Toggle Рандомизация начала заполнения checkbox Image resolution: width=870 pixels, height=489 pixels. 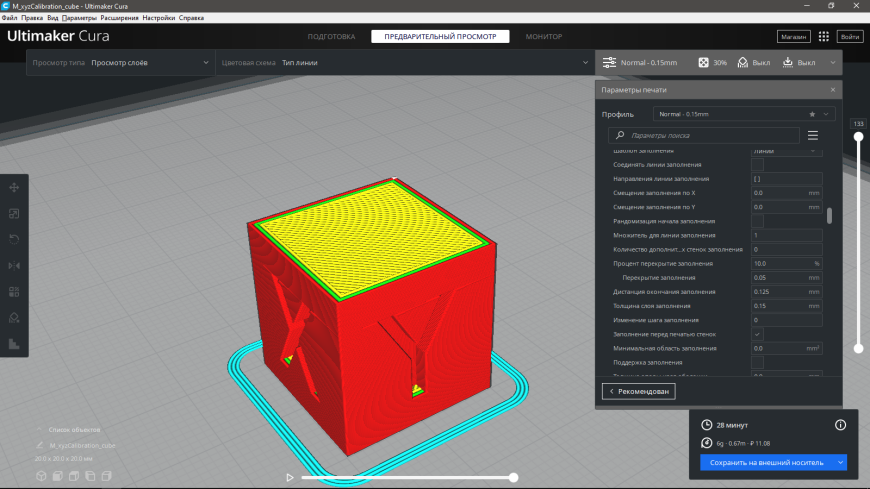point(757,221)
